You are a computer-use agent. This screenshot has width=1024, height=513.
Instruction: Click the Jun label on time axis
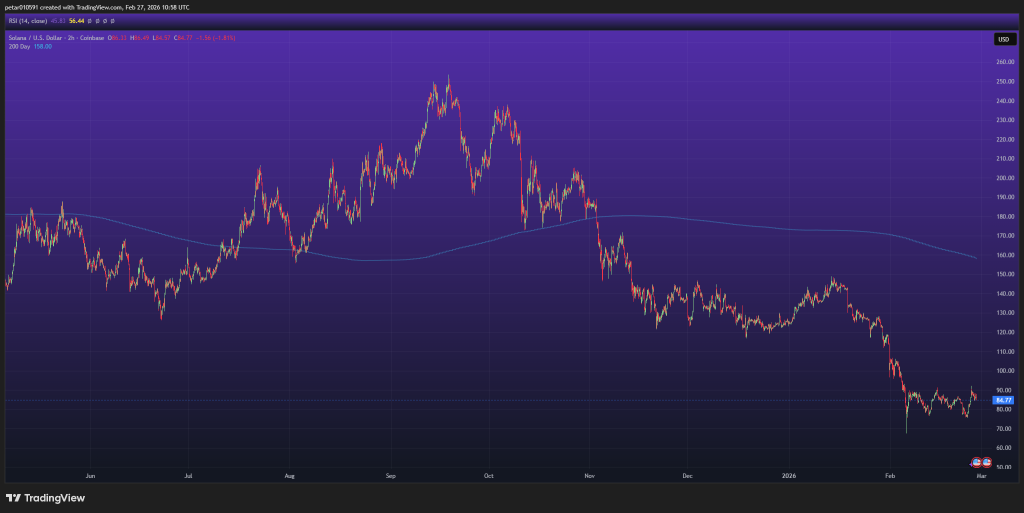(x=91, y=477)
